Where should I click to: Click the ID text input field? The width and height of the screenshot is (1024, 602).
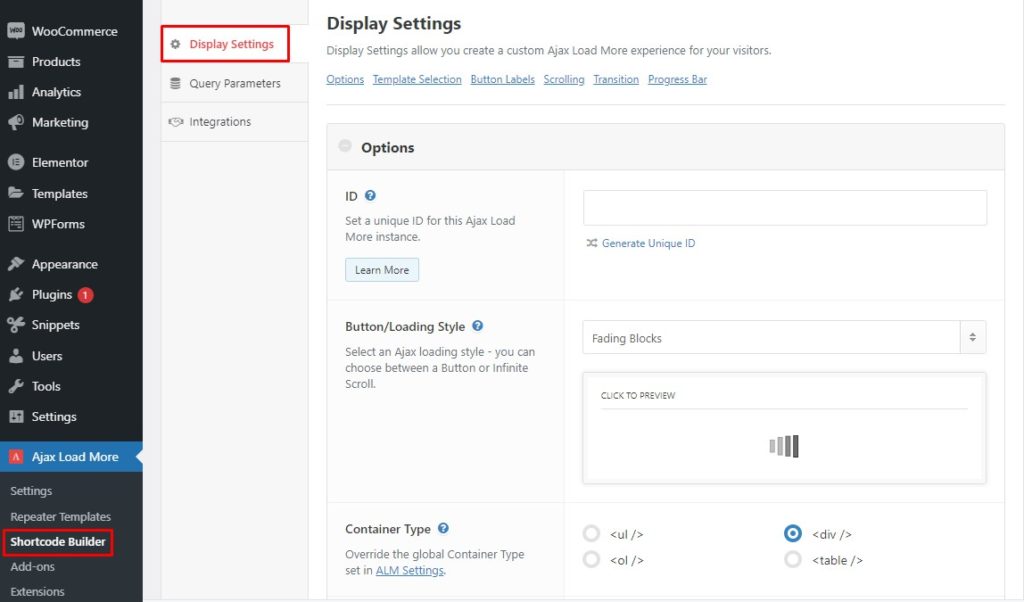[784, 208]
